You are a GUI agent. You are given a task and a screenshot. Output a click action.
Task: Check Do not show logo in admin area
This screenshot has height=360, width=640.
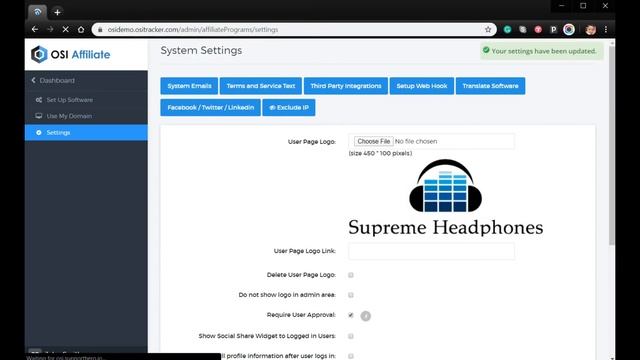pyautogui.click(x=351, y=295)
